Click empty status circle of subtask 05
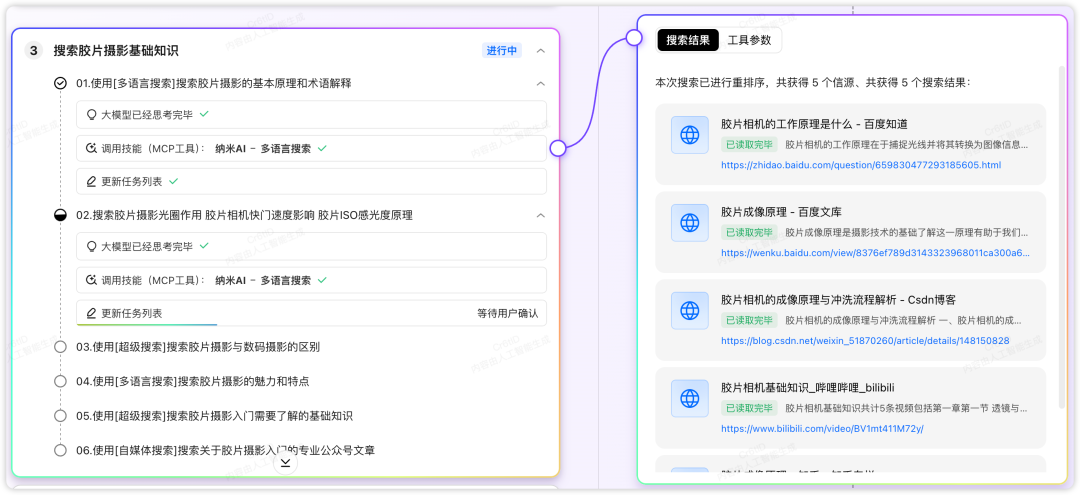The width and height of the screenshot is (1080, 495). pyautogui.click(x=61, y=415)
